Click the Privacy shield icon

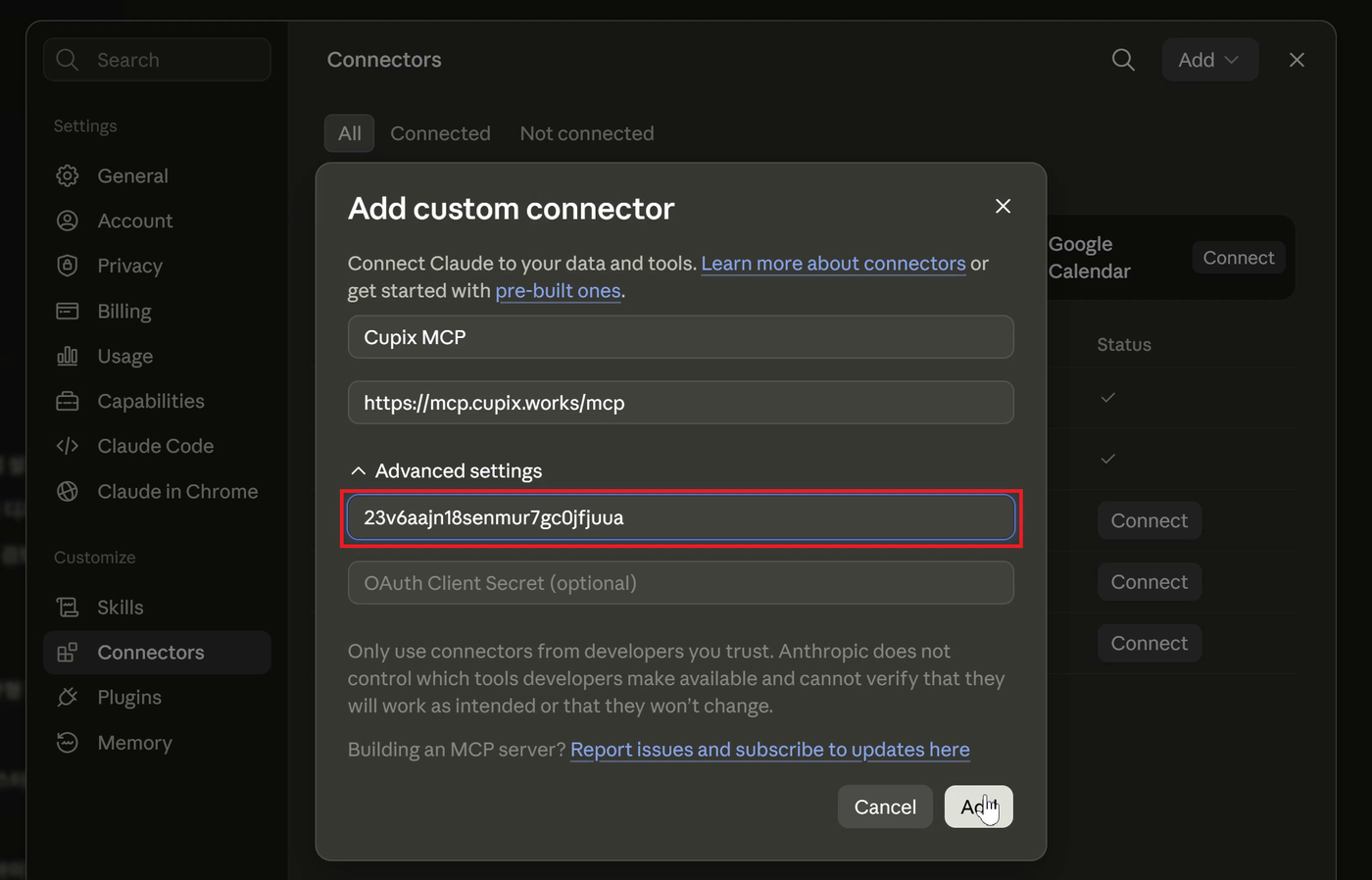(68, 266)
